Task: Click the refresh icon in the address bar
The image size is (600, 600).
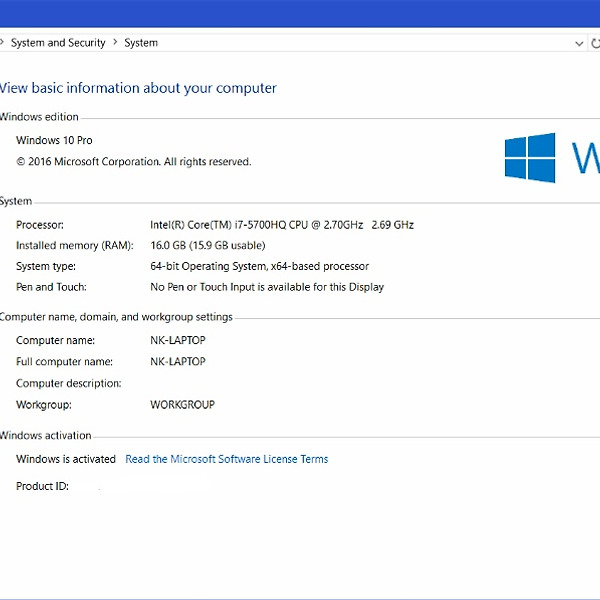Action: pyautogui.click(x=594, y=43)
